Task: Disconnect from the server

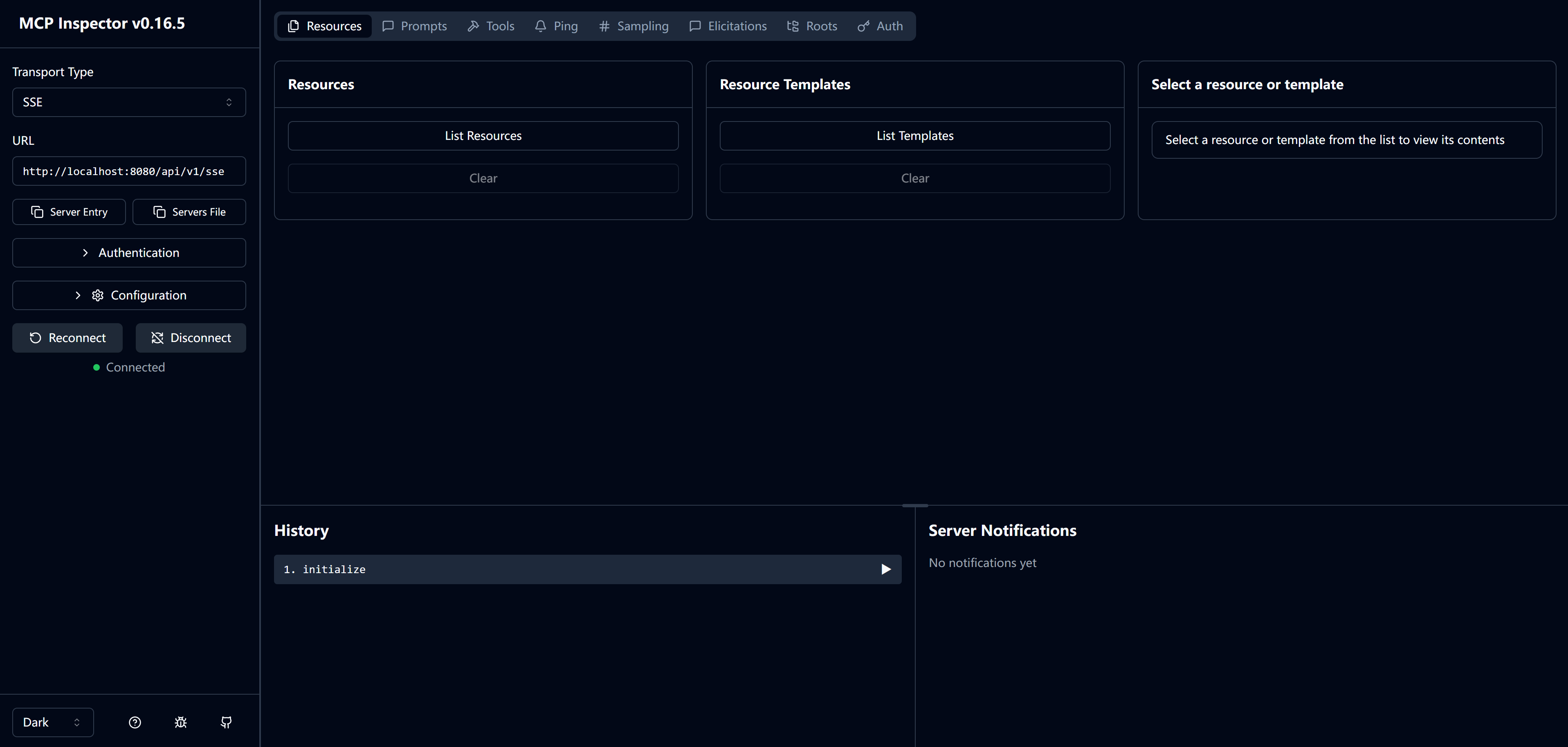Action: (191, 338)
